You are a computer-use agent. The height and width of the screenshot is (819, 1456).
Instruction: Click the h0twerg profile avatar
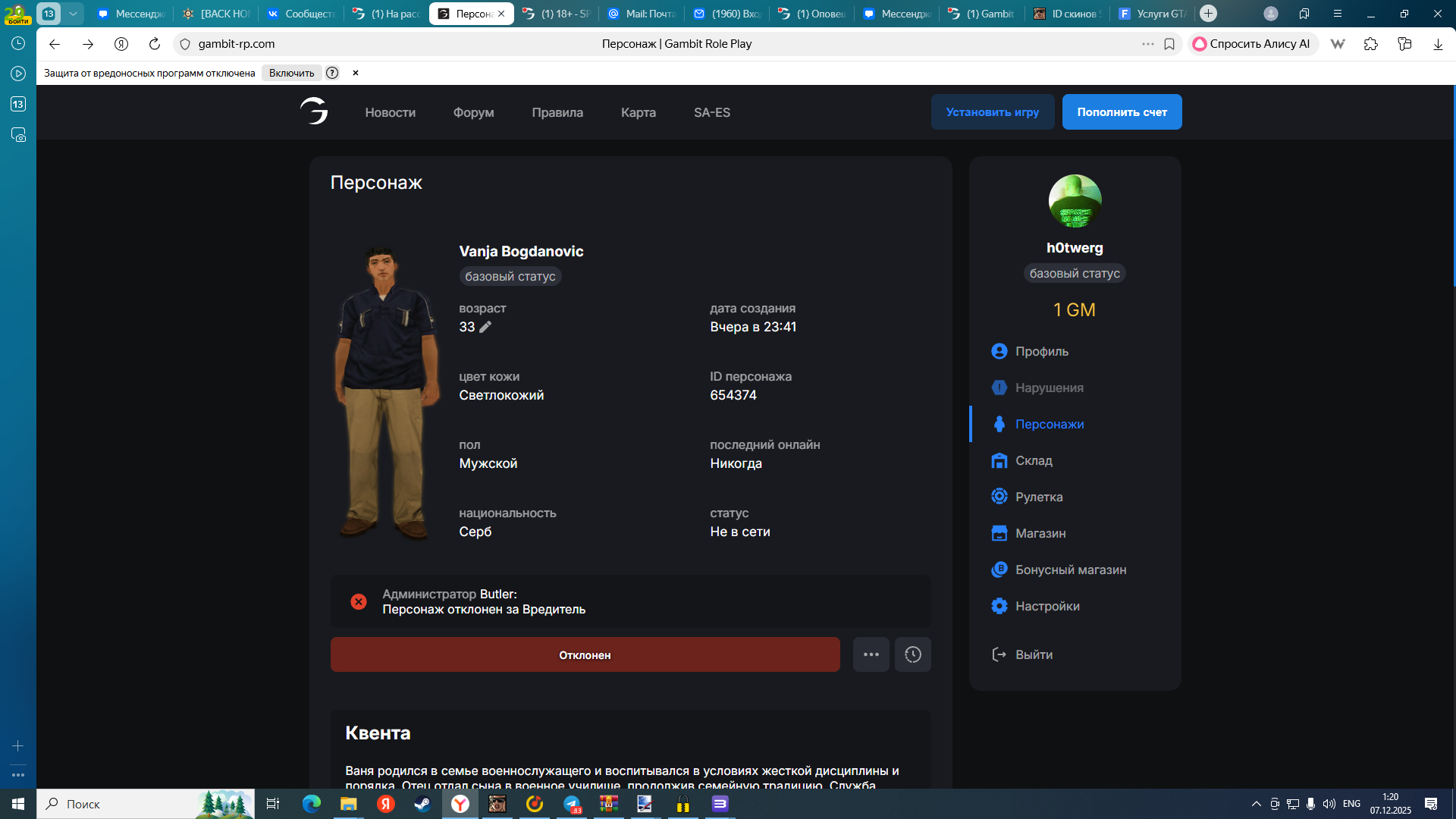pos(1075,201)
